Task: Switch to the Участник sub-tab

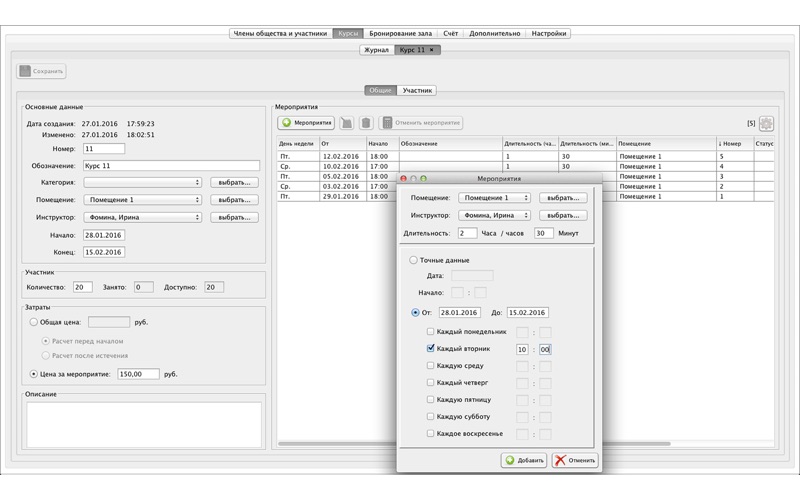Action: click(x=417, y=90)
